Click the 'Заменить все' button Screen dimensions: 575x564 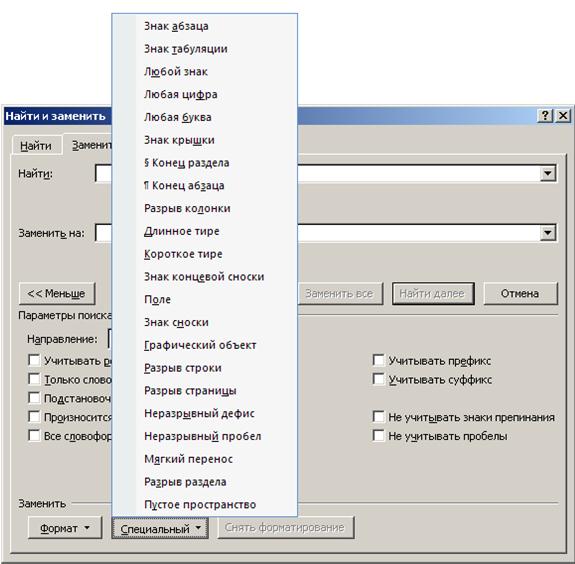[x=340, y=293]
